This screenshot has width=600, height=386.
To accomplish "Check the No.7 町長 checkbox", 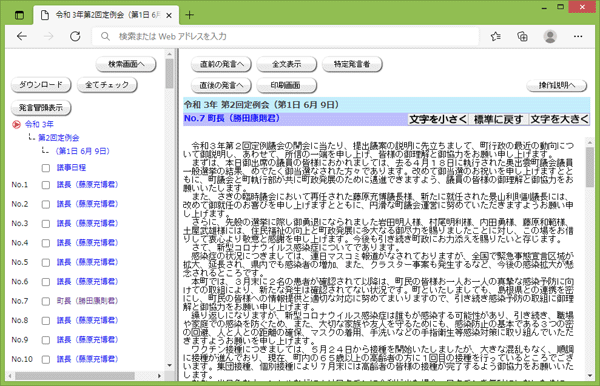I will coord(46,301).
